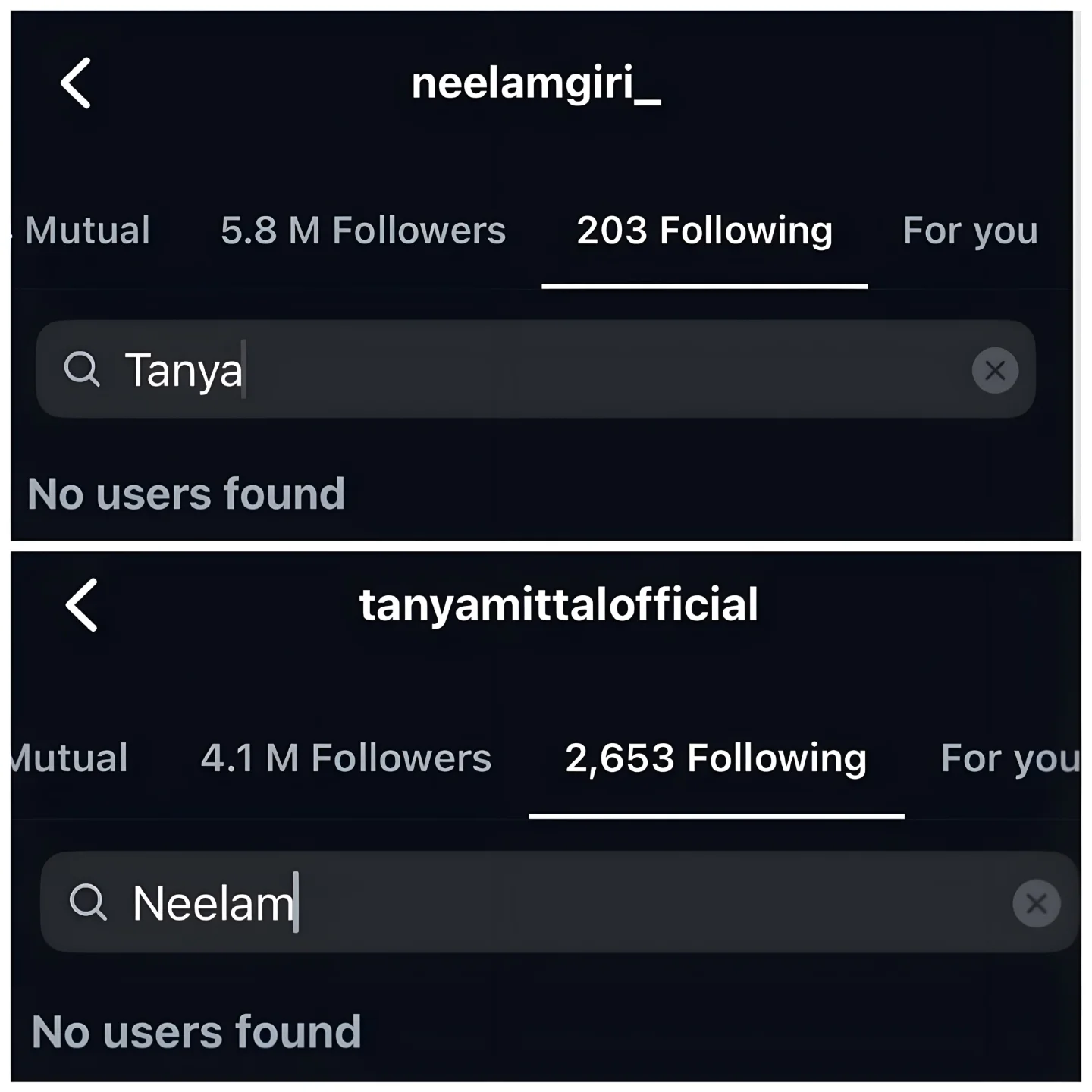The image size is (1092, 1092).
Task: Clear the Tanya search text
Action: click(995, 370)
